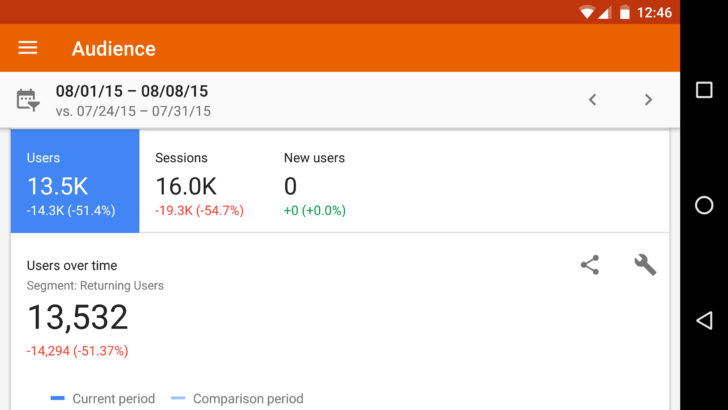Tap the Users over time heading
This screenshot has height=410, width=728.
[x=72, y=265]
